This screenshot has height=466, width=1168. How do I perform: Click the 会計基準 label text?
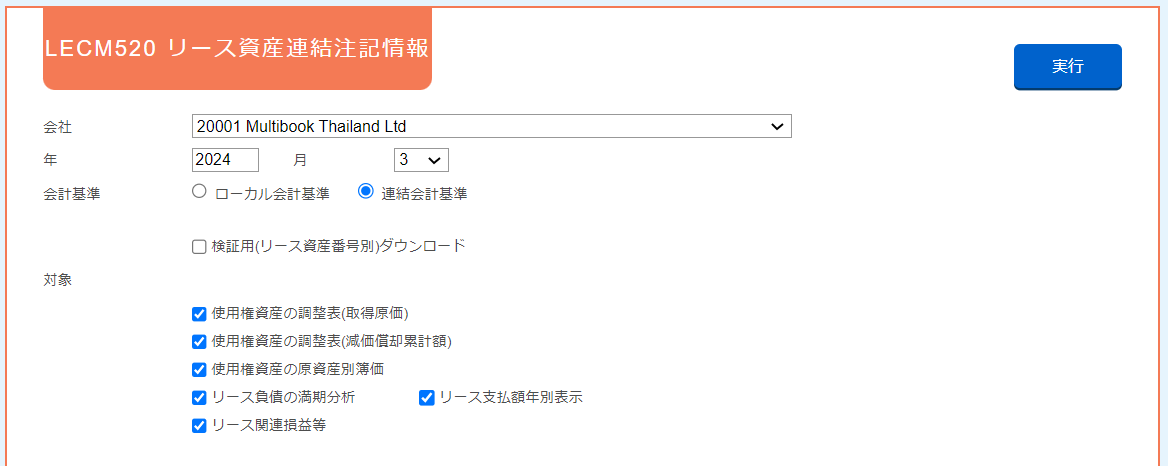click(72, 195)
